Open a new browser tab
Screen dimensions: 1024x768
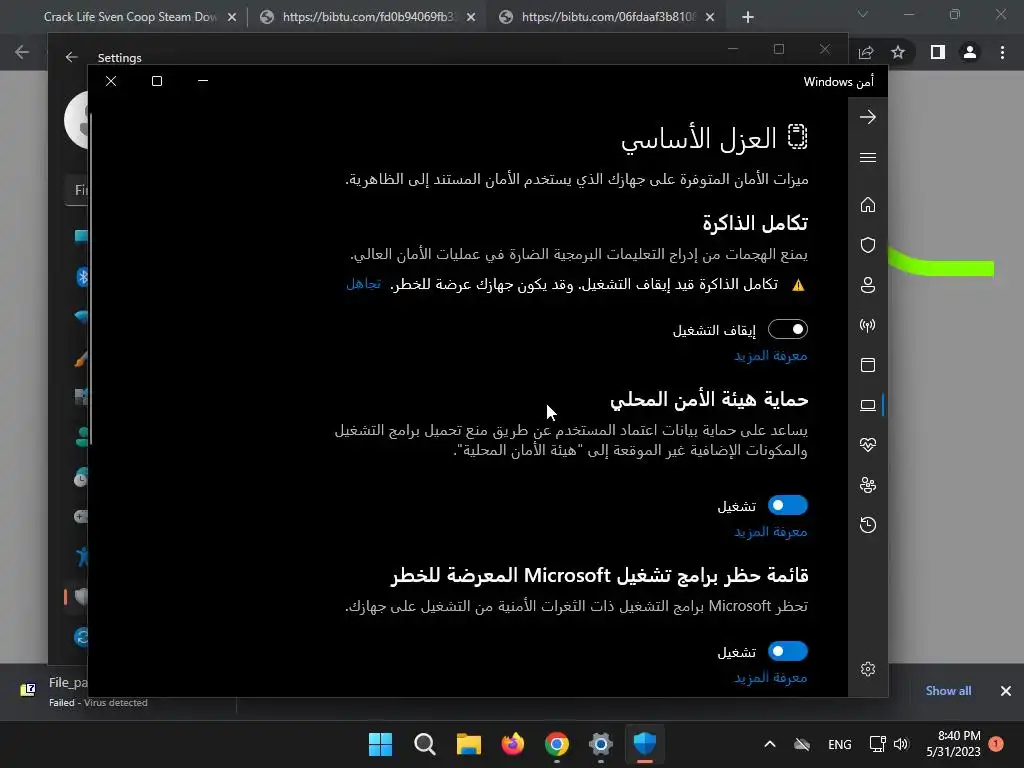pyautogui.click(x=748, y=18)
